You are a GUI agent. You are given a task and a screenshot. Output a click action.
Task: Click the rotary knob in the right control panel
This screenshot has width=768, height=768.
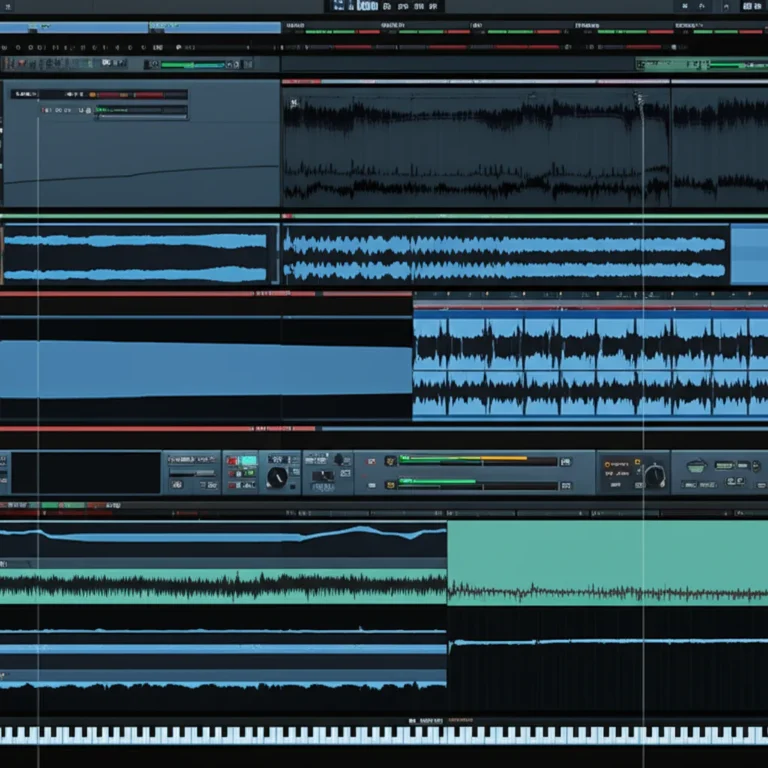[654, 476]
